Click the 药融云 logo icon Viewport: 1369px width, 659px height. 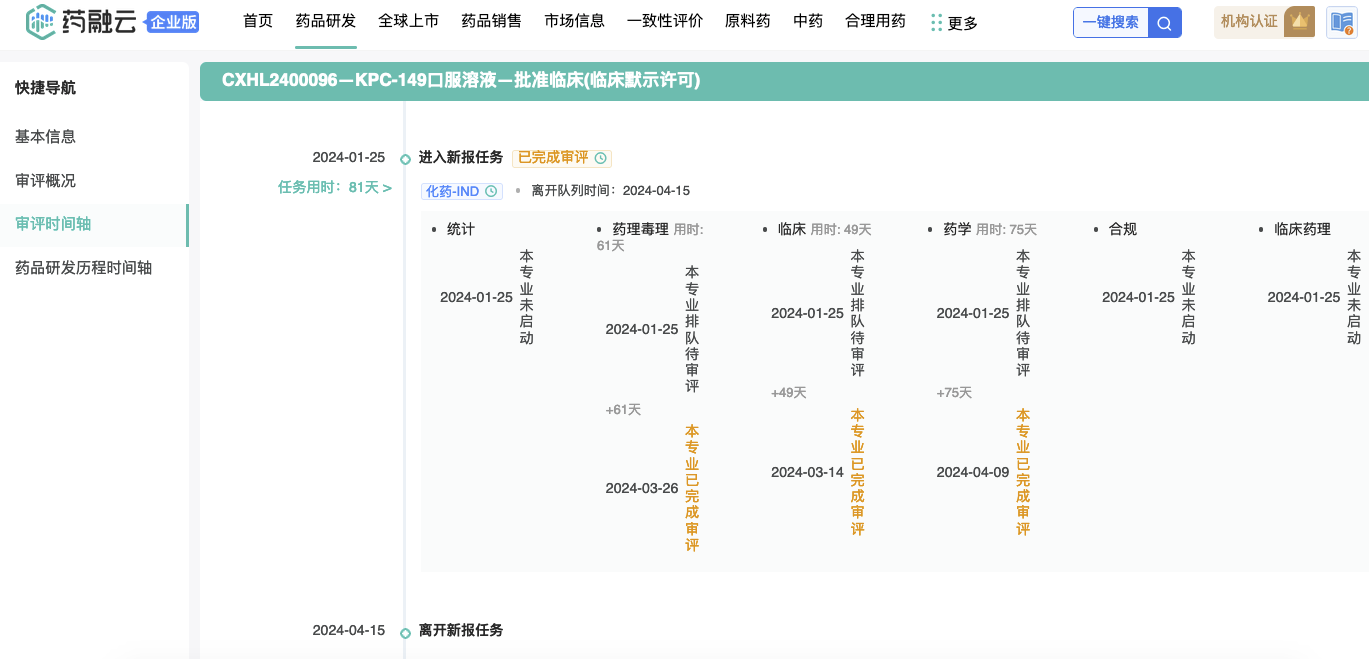[x=41, y=21]
